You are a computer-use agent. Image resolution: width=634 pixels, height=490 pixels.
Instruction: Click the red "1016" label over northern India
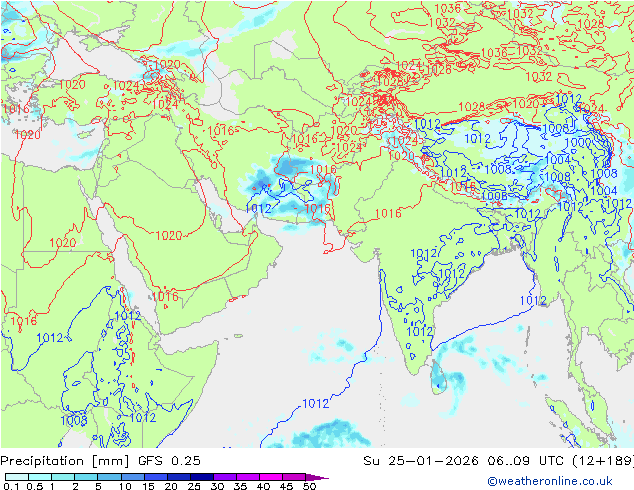388,213
